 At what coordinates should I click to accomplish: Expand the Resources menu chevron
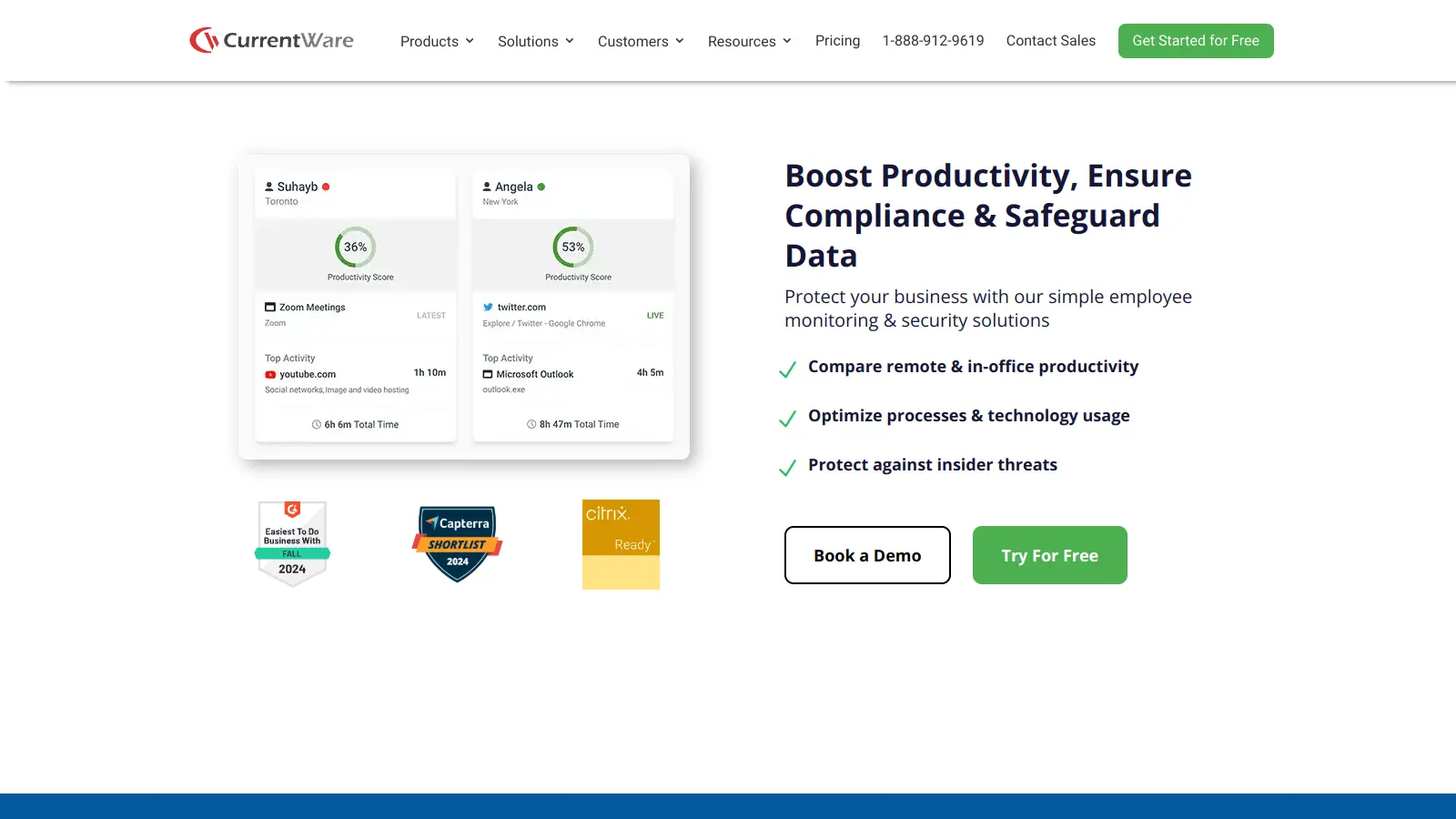click(x=787, y=41)
